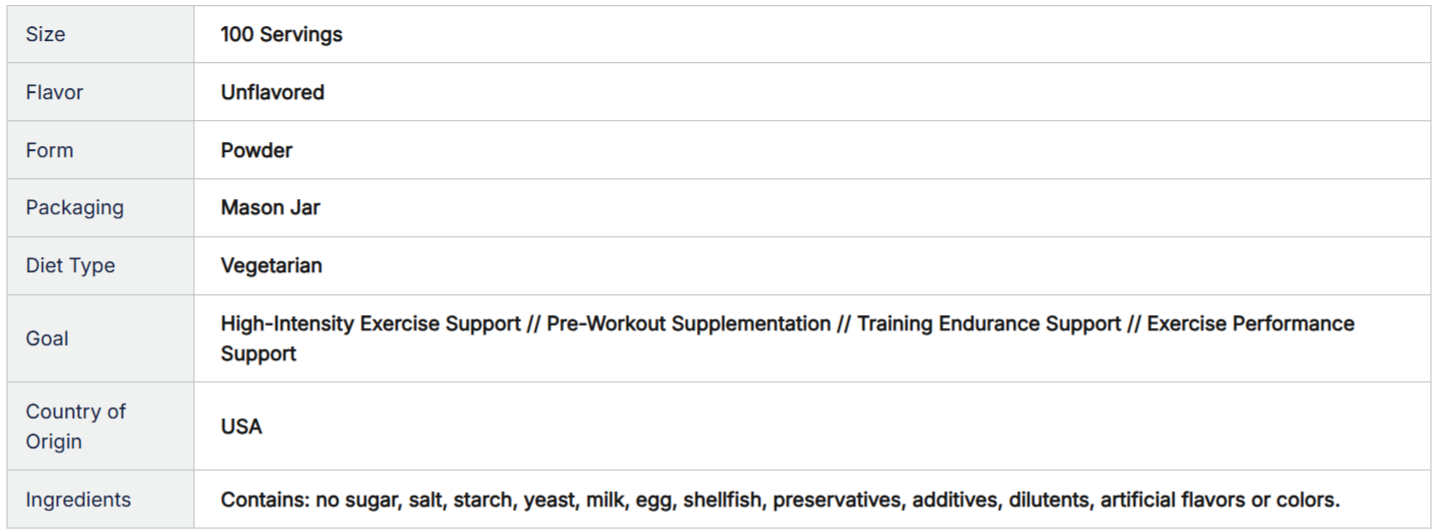Screen dimensions: 1436x532
Task: Click "Pre-Workout Supplementation" text
Action: (689, 324)
